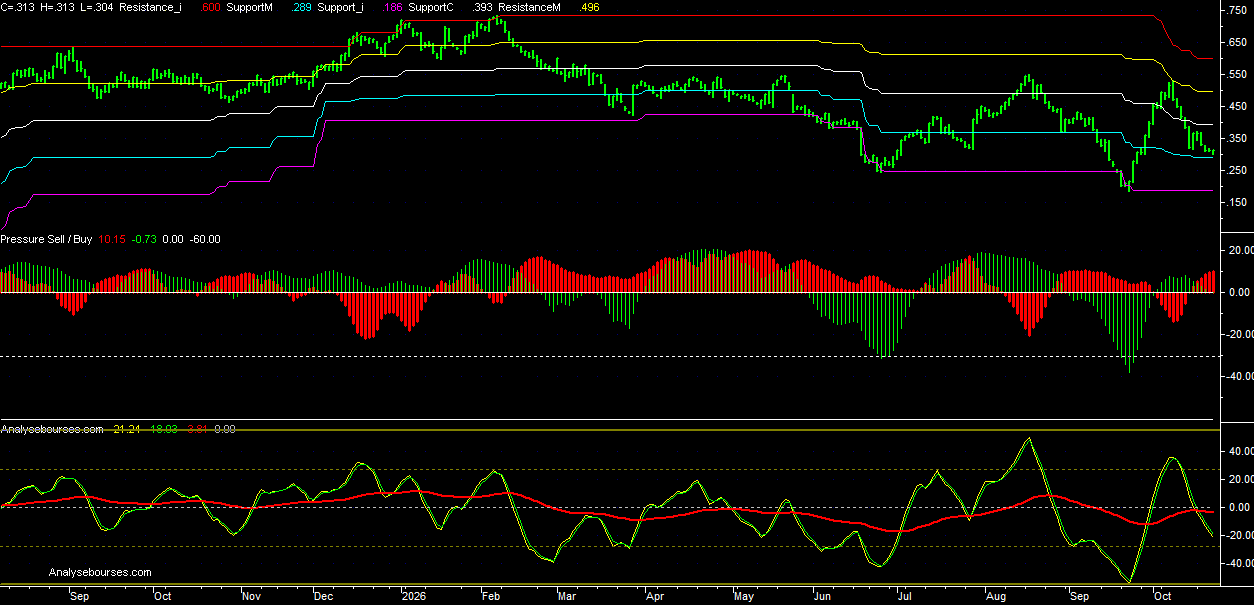Viewport: 1254px width, 605px height.
Task: Select the red .600 Resistance_i value
Action: click(210, 7)
